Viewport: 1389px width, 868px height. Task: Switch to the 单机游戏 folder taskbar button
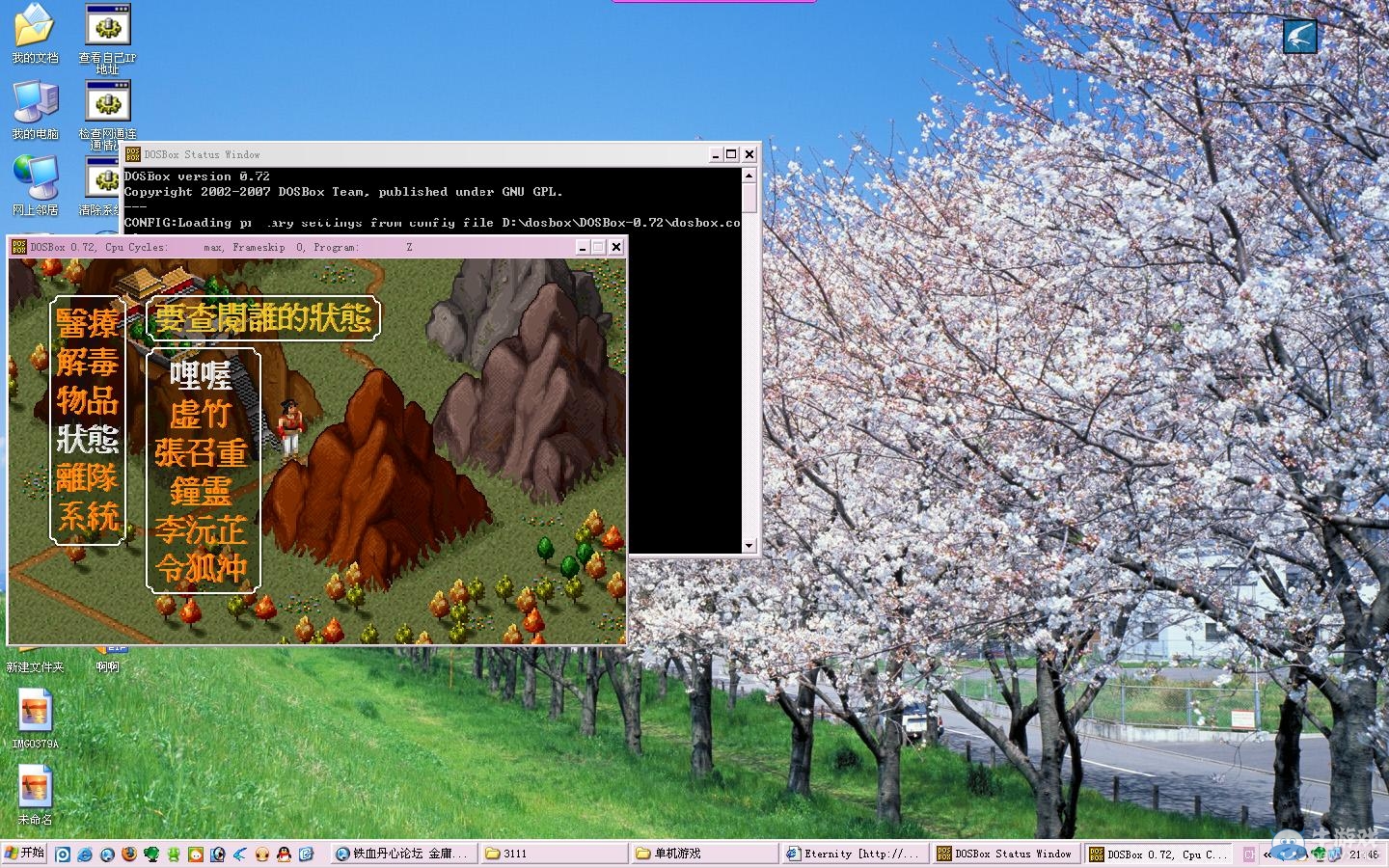pos(705,854)
